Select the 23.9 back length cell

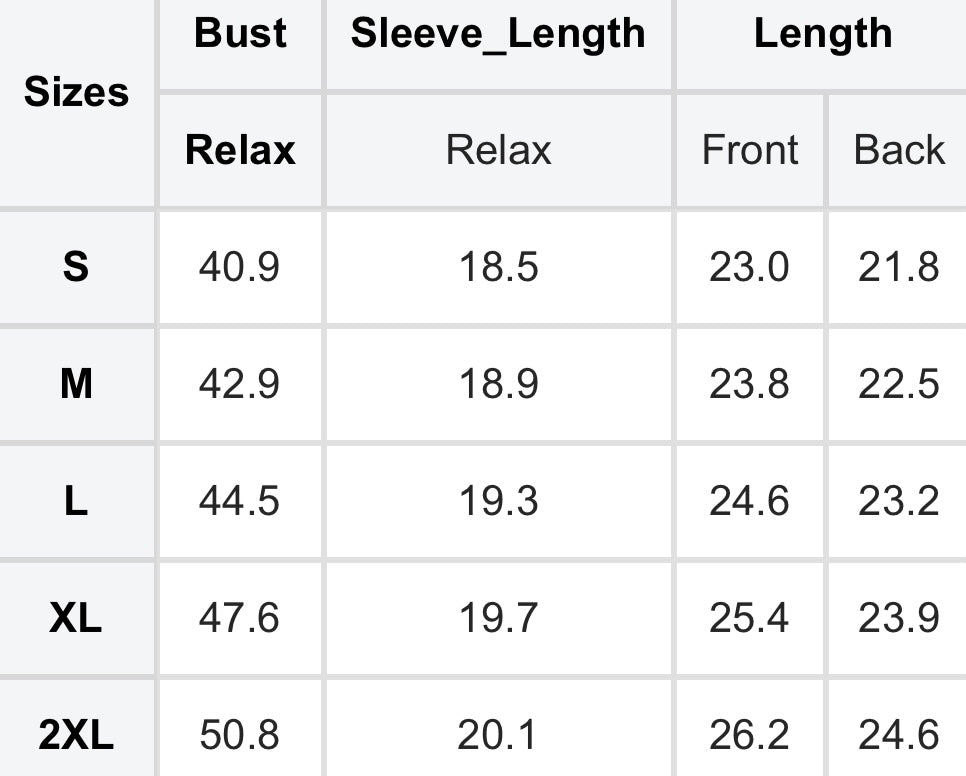coord(899,618)
